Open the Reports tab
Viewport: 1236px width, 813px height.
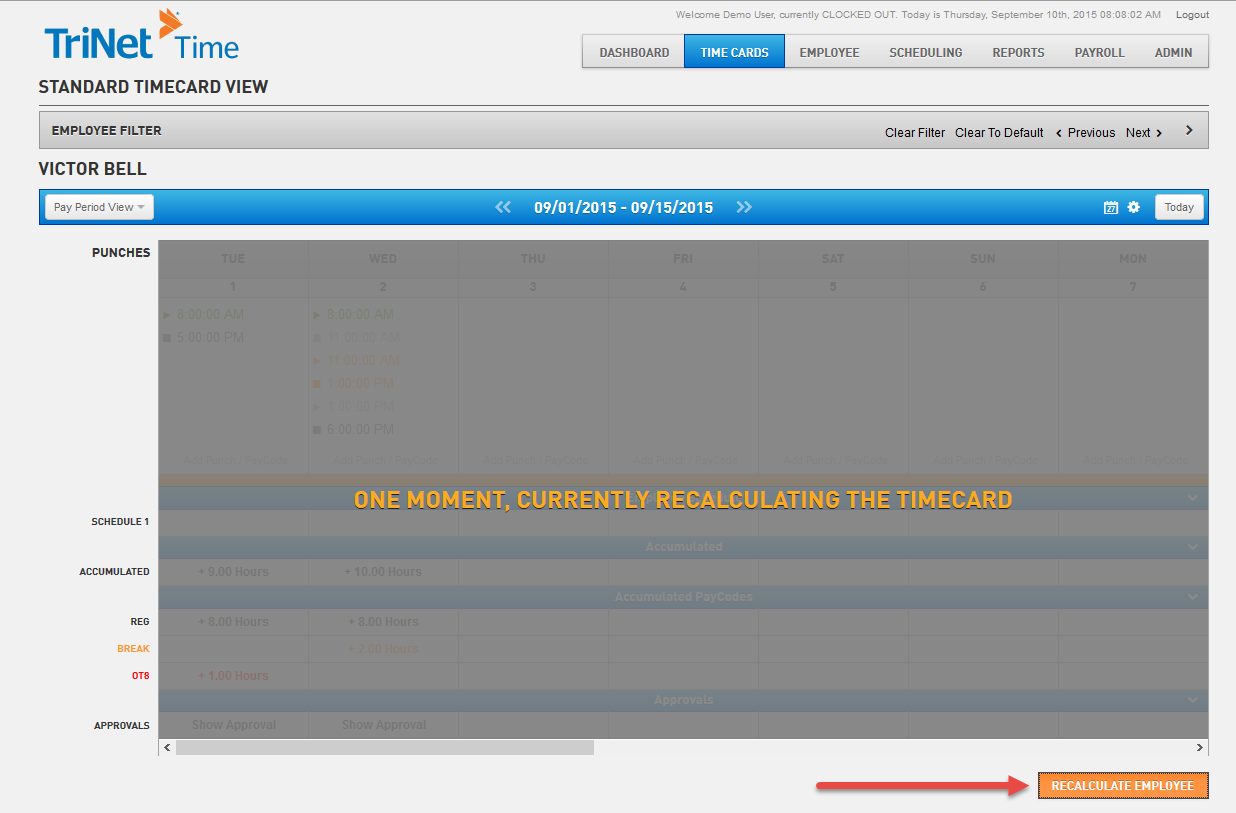click(1018, 52)
